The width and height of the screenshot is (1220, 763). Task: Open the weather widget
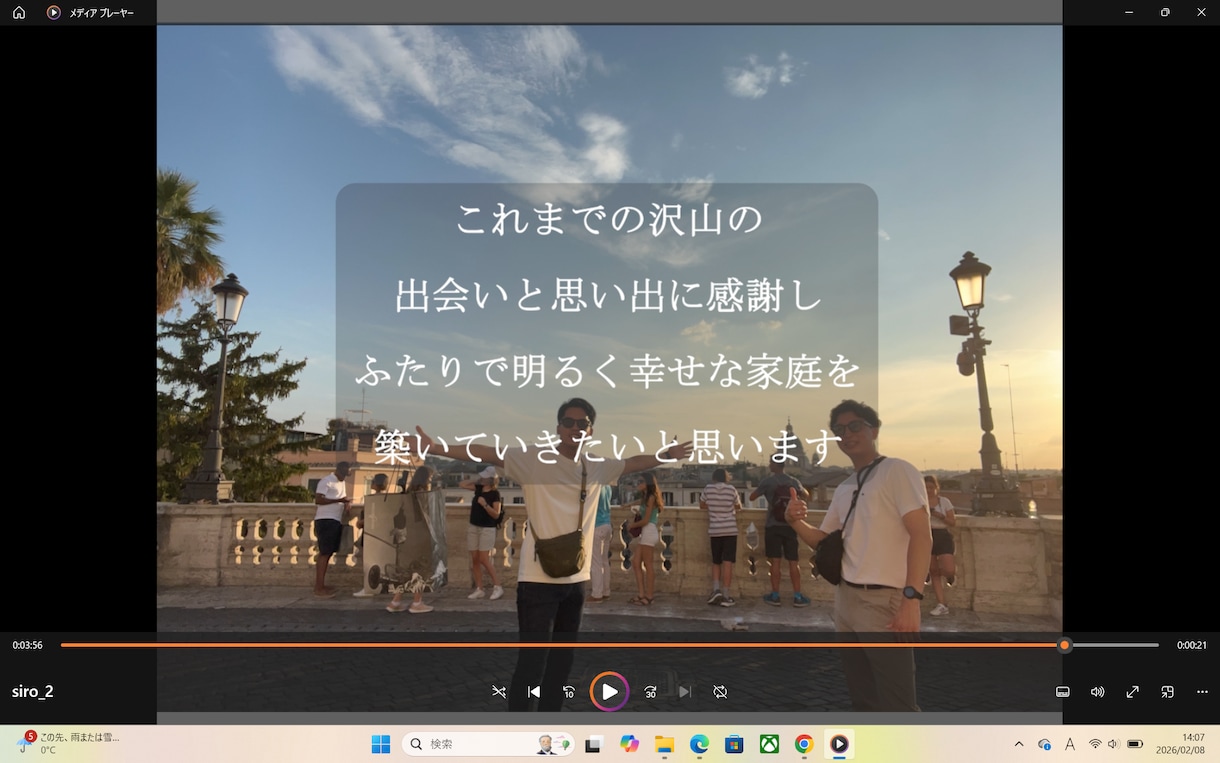66,743
